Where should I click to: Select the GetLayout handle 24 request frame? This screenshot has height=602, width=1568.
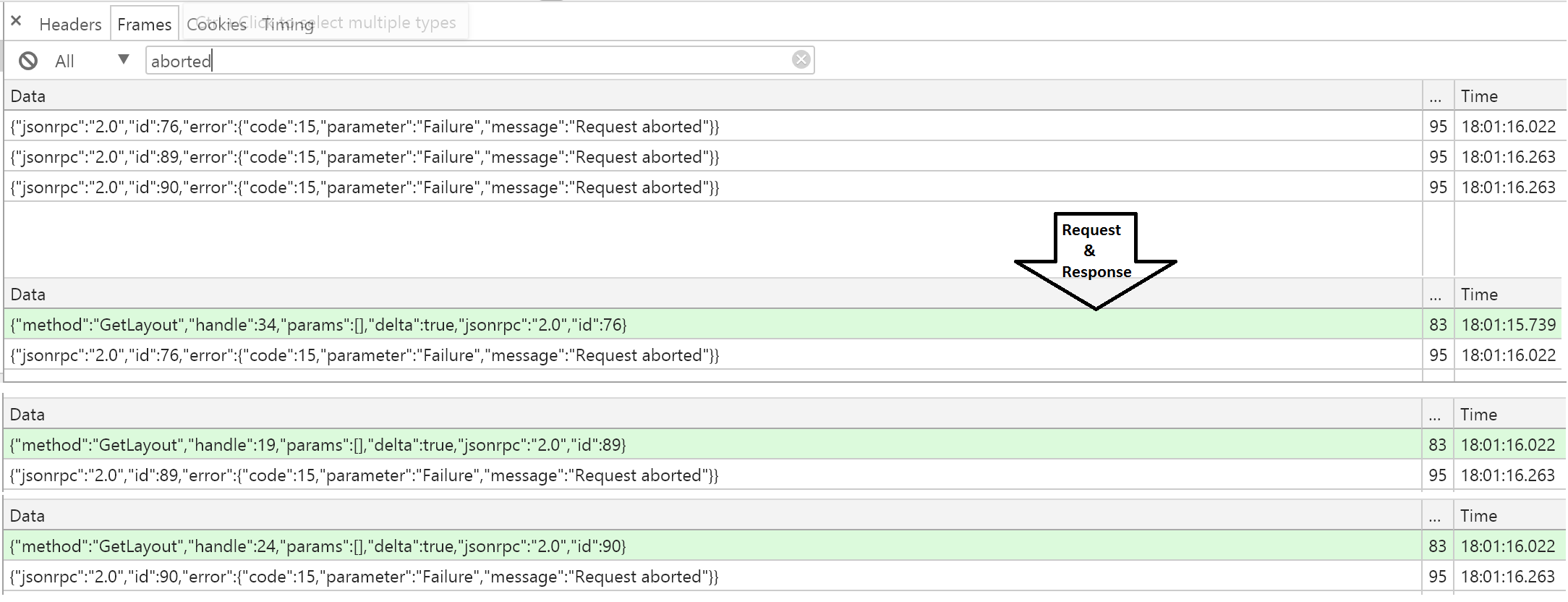(x=785, y=546)
